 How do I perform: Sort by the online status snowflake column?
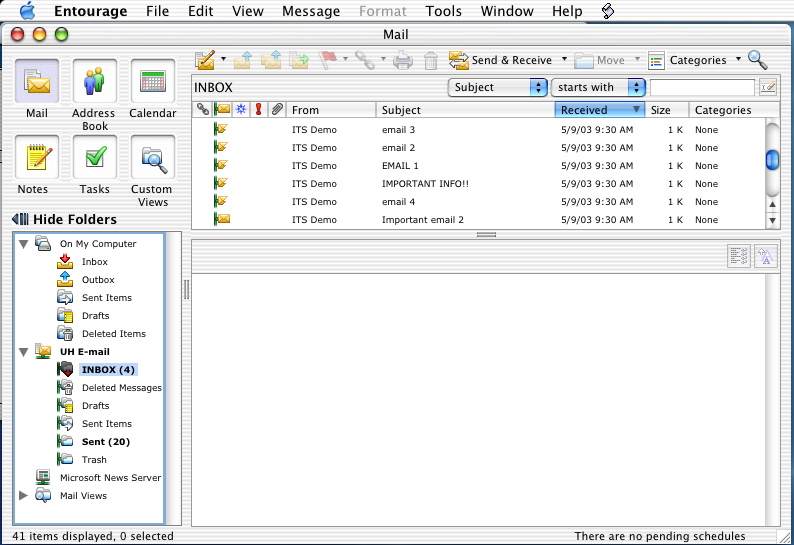[x=241, y=109]
